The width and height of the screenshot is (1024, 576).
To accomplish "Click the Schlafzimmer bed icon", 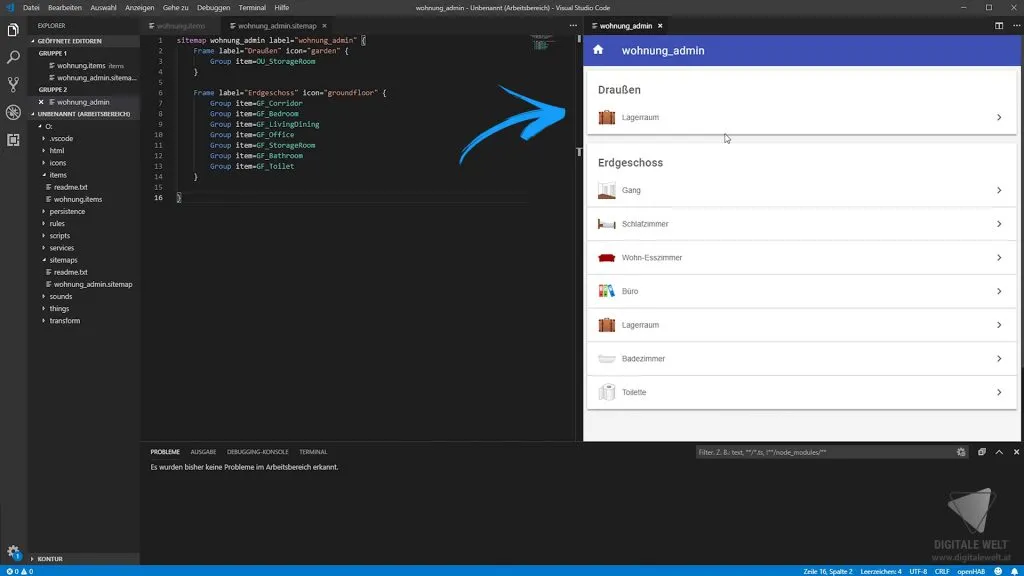I will (x=607, y=224).
